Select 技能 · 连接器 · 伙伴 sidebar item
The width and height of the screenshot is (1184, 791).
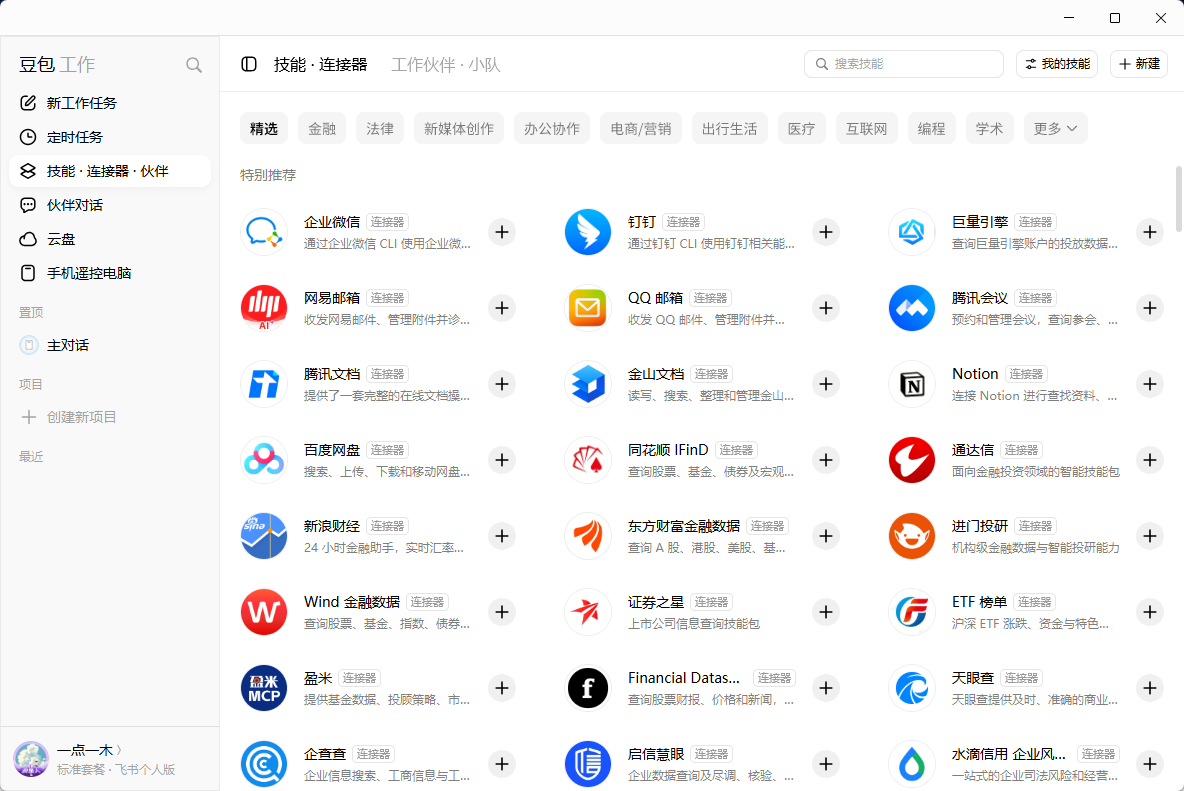[109, 171]
